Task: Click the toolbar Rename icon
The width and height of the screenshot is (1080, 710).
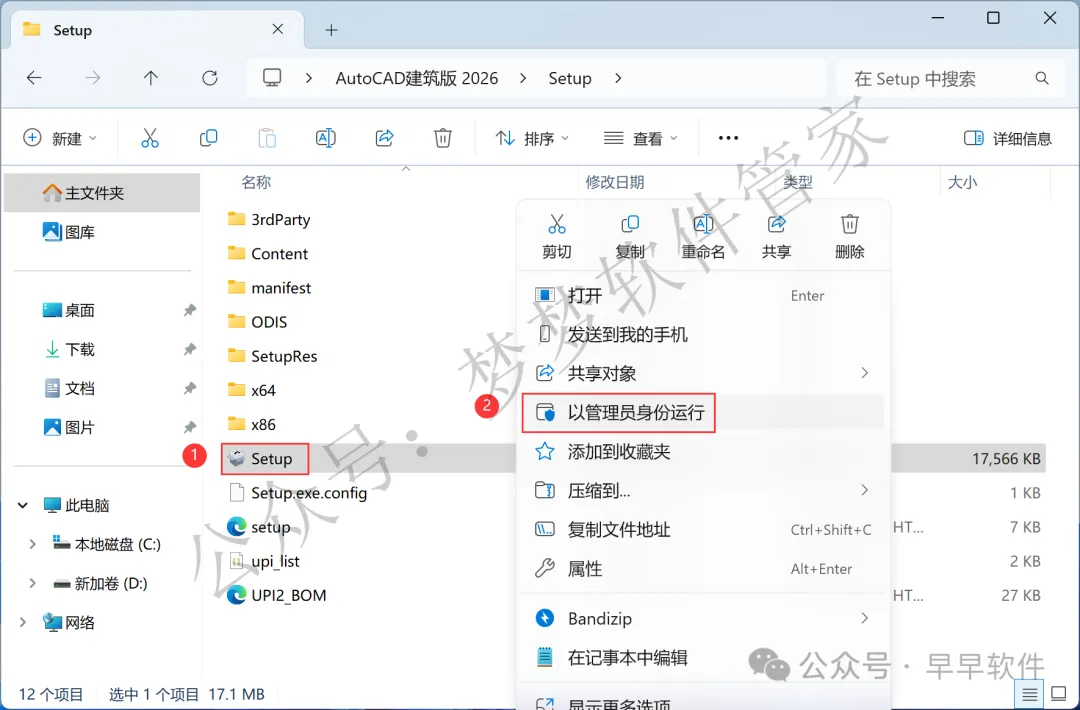Action: click(x=325, y=138)
